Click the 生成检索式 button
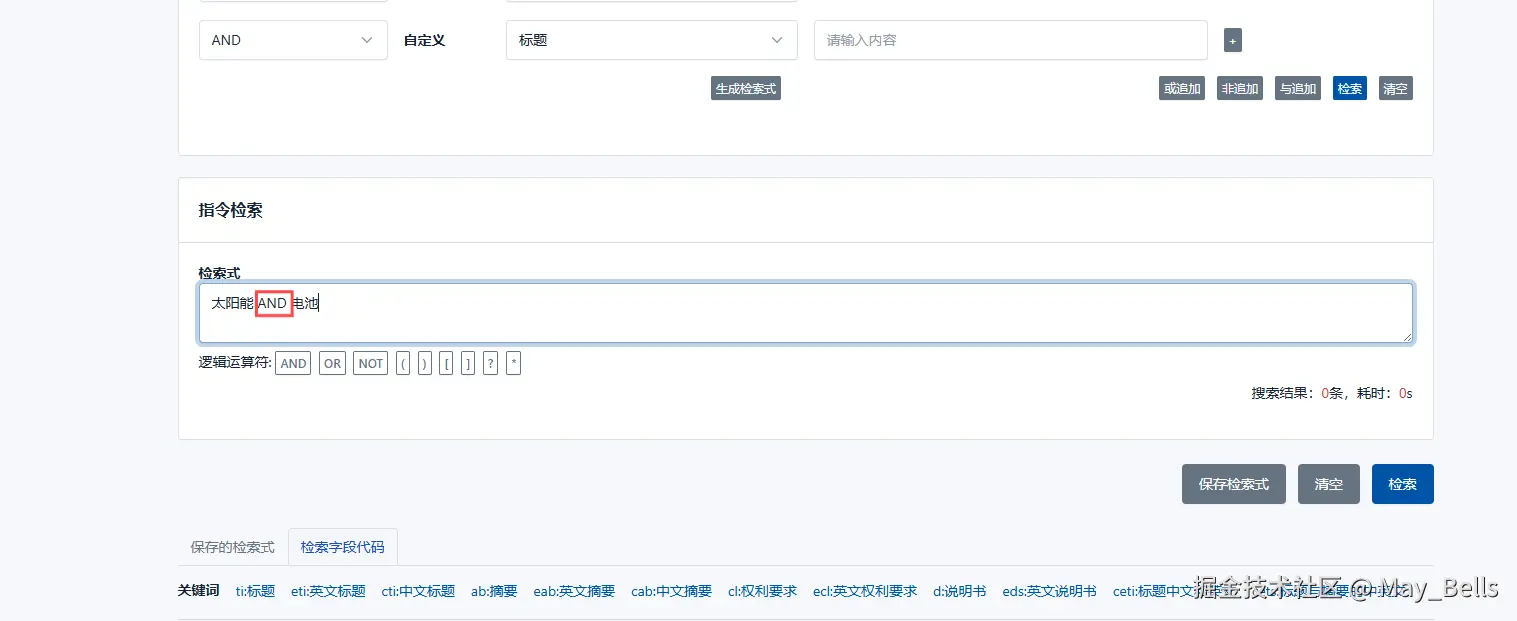 pos(745,88)
